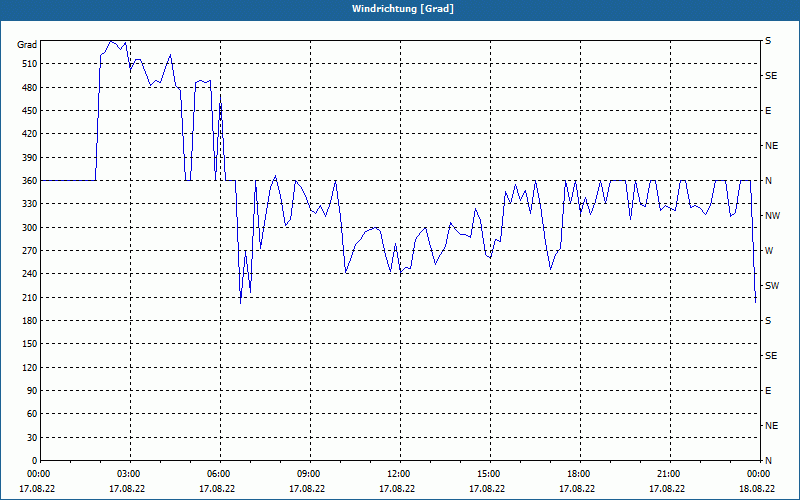Choose the 60 y-axis tick label
This screenshot has height=500, width=800.
32,414
